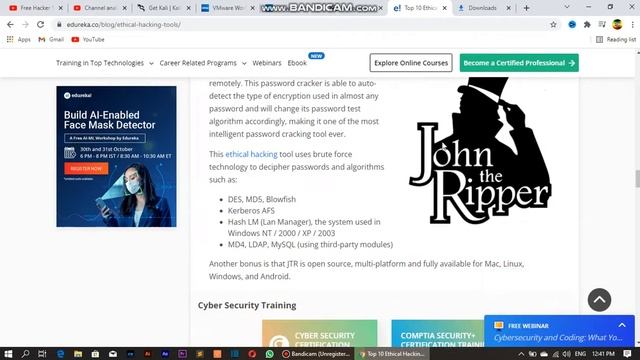Click the John the Ripper logo image

coord(480,151)
